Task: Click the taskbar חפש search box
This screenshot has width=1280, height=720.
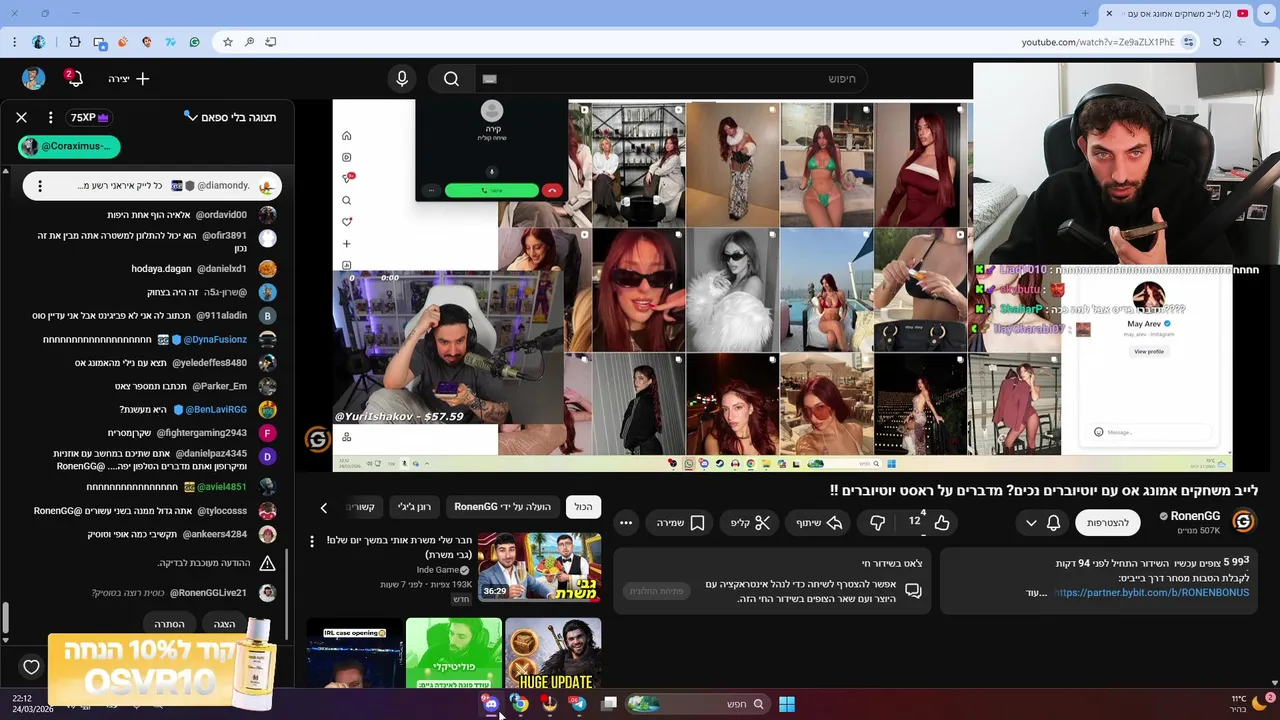Action: coord(698,704)
